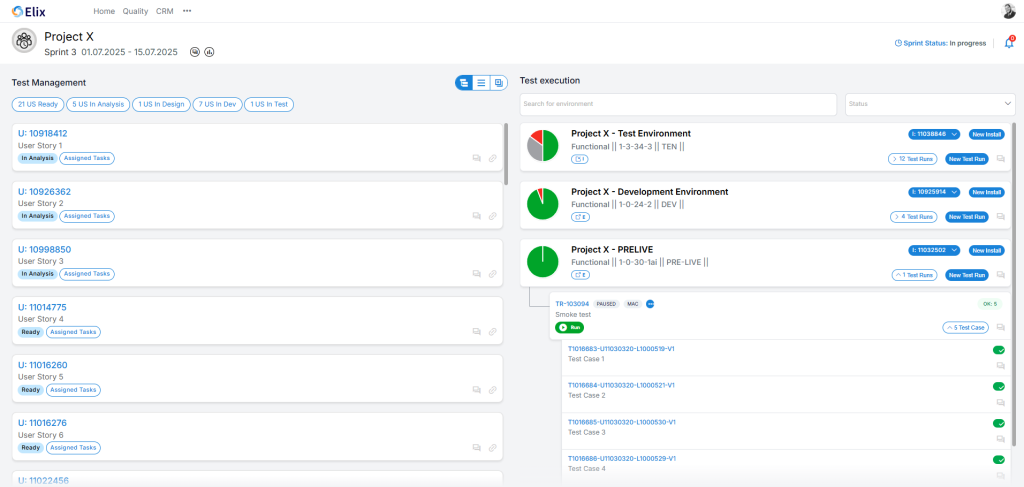The image size is (1024, 487).
Task: Click the link icon on User Story 1
Action: point(493,158)
